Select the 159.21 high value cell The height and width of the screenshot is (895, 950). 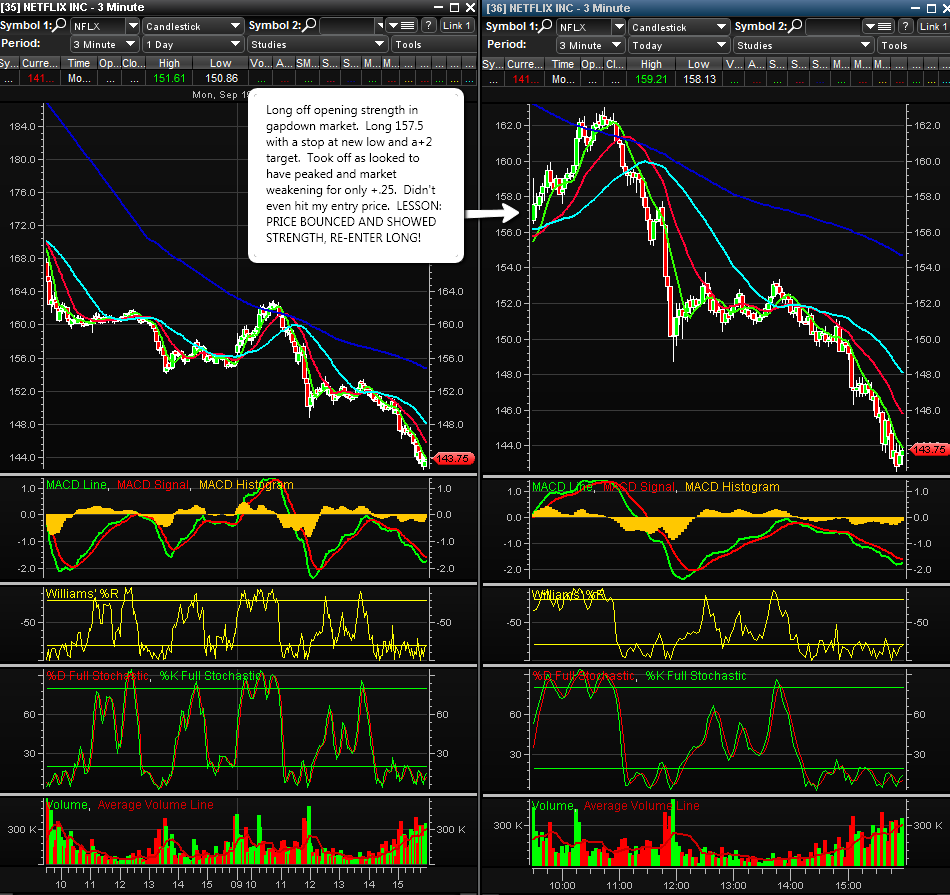pyautogui.click(x=651, y=79)
